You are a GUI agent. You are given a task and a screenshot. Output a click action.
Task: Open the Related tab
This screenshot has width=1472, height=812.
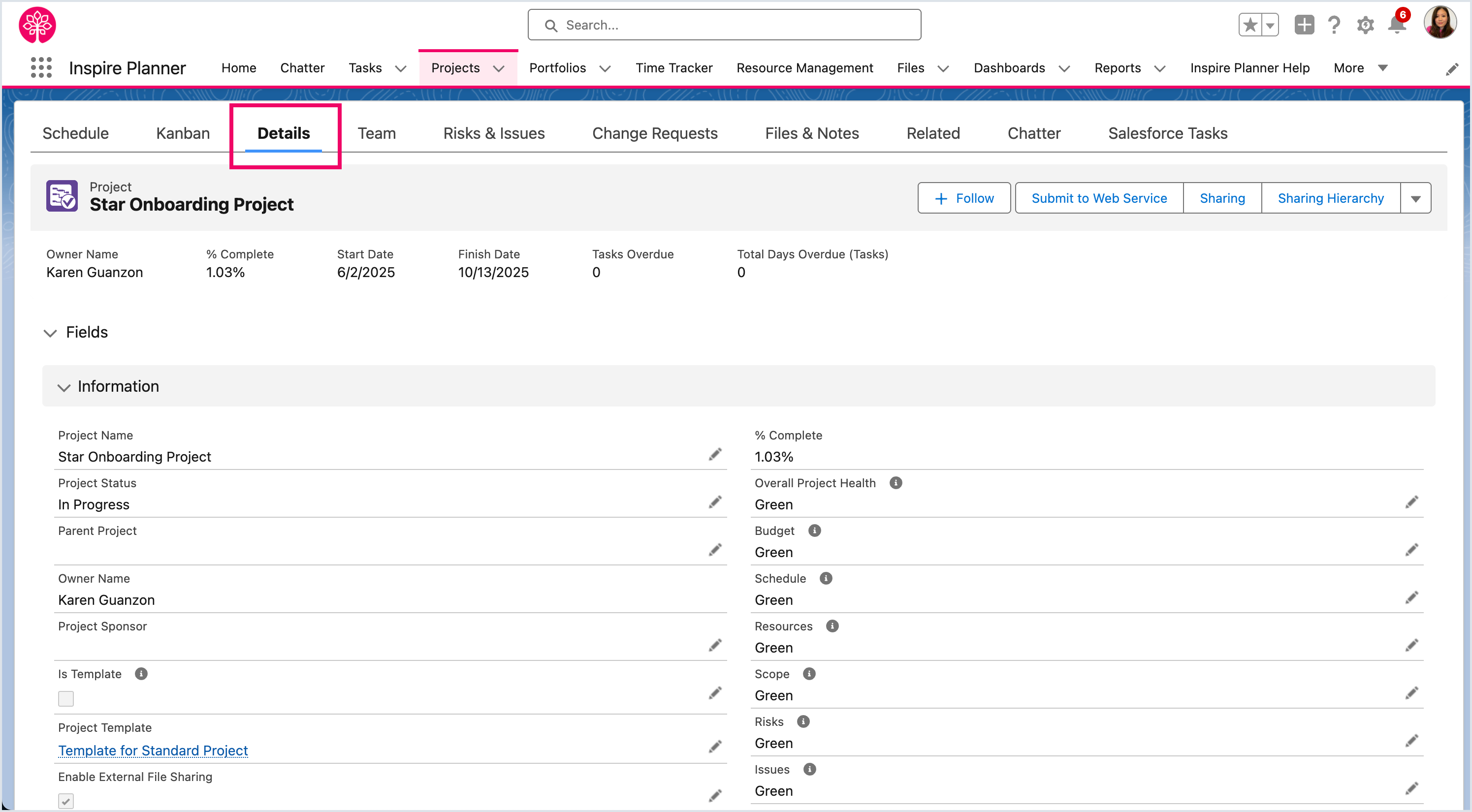tap(933, 134)
